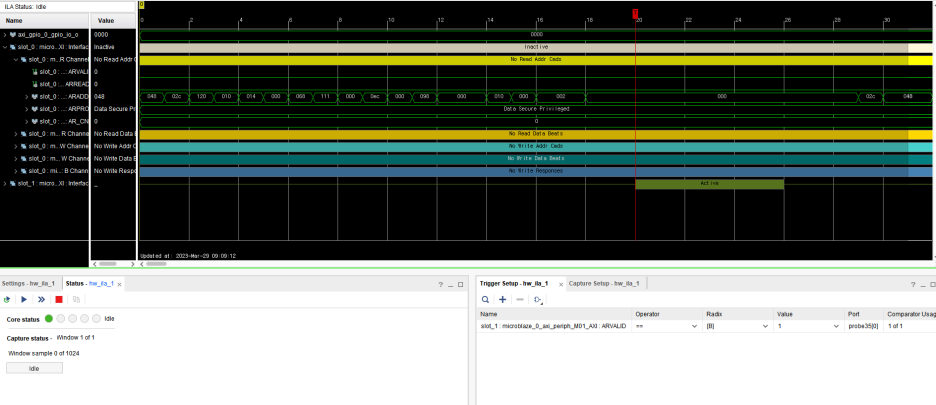Click the Value column header in waveform
Viewport: 936px width, 405px height.
coord(113,20)
